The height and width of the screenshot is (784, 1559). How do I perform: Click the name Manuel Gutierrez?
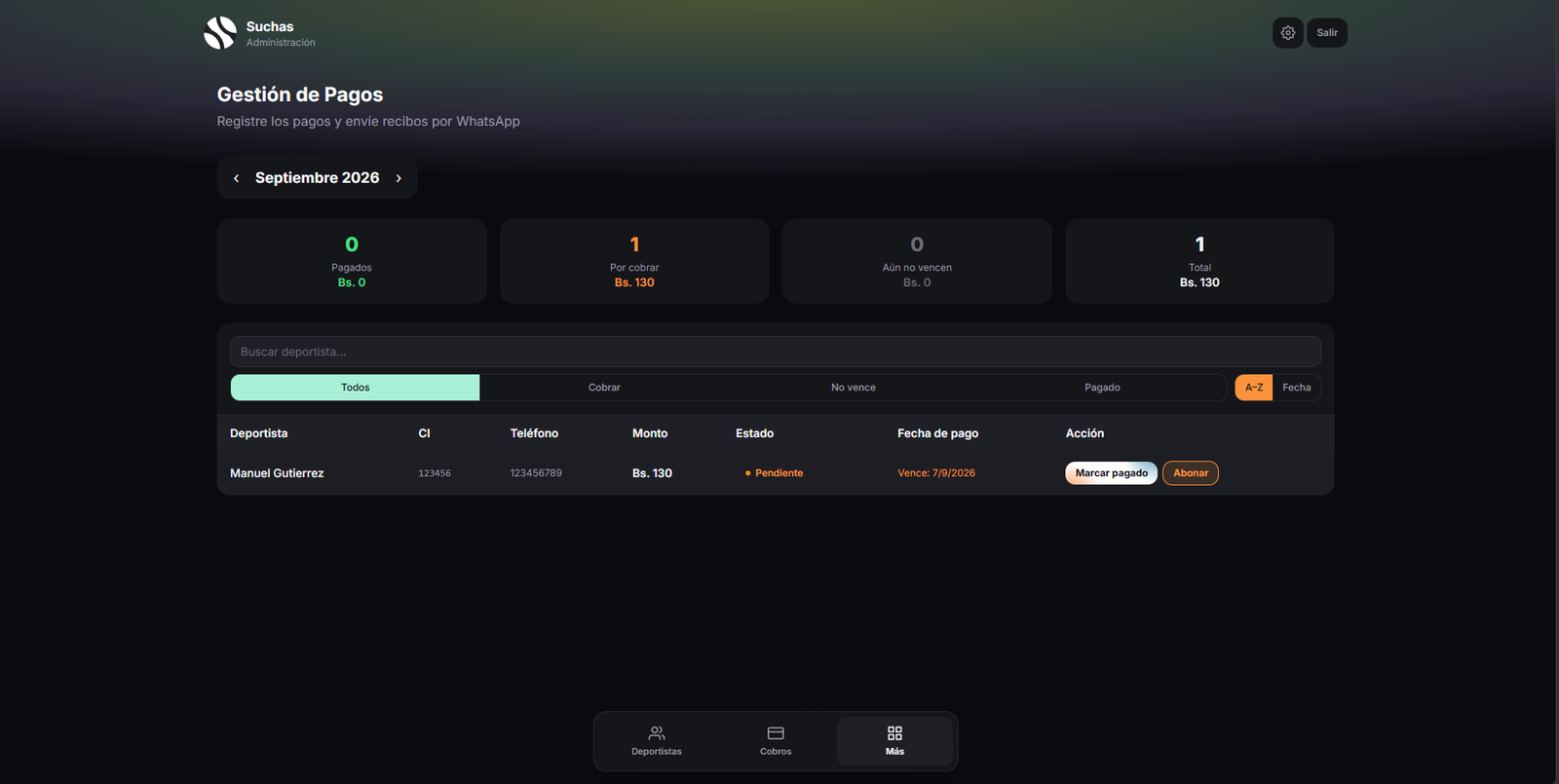277,473
